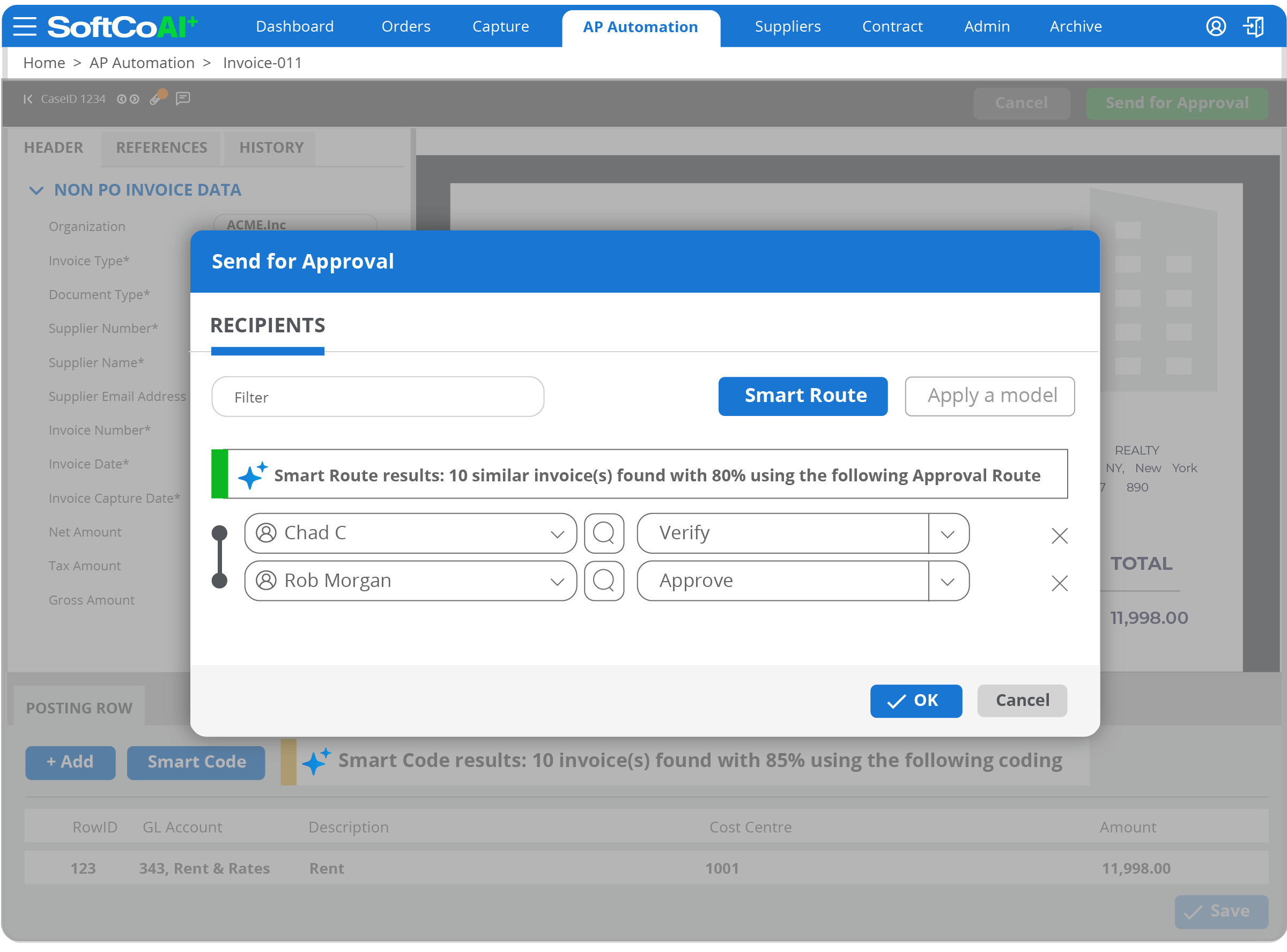Image resolution: width=1287 pixels, height=952 pixels.
Task: Open the hamburger menu icon
Action: tap(25, 26)
